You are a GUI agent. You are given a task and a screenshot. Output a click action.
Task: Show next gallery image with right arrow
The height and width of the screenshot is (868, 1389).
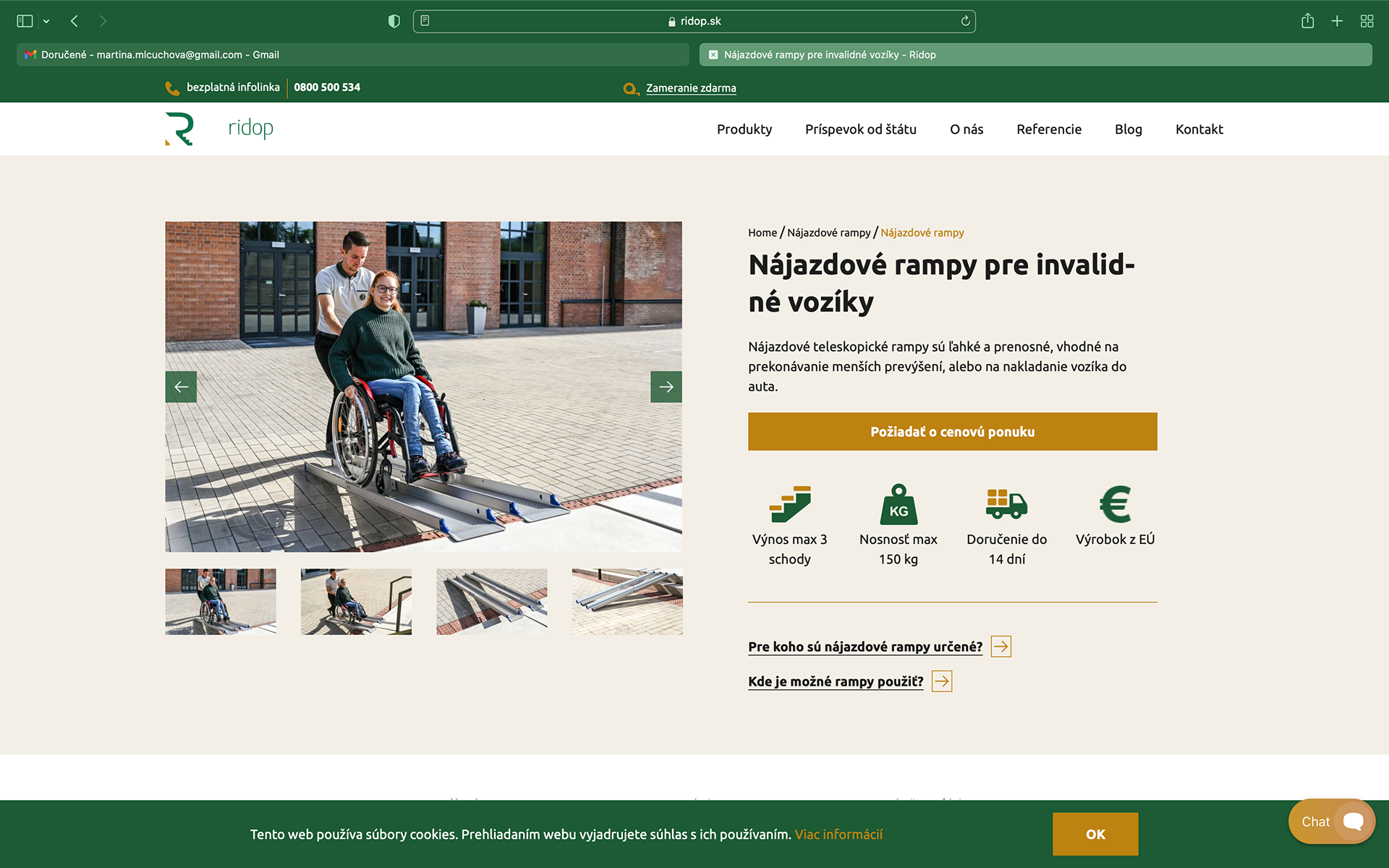666,387
